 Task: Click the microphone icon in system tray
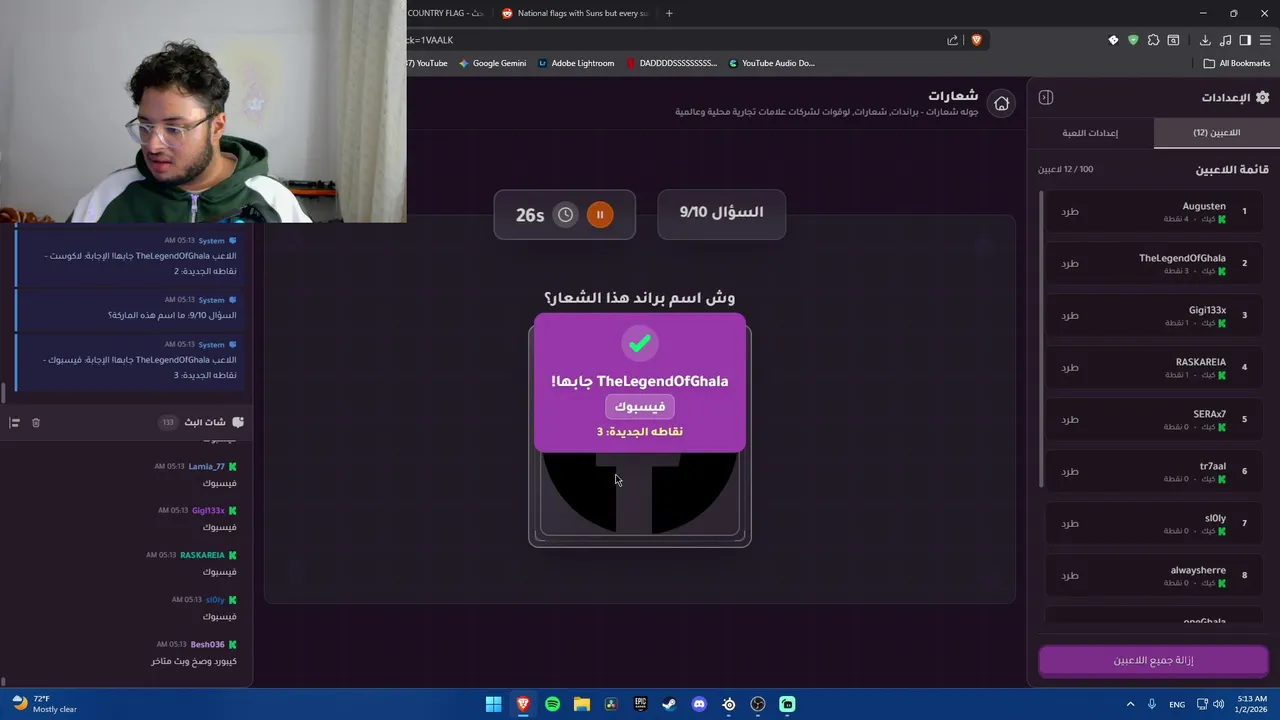(1152, 704)
